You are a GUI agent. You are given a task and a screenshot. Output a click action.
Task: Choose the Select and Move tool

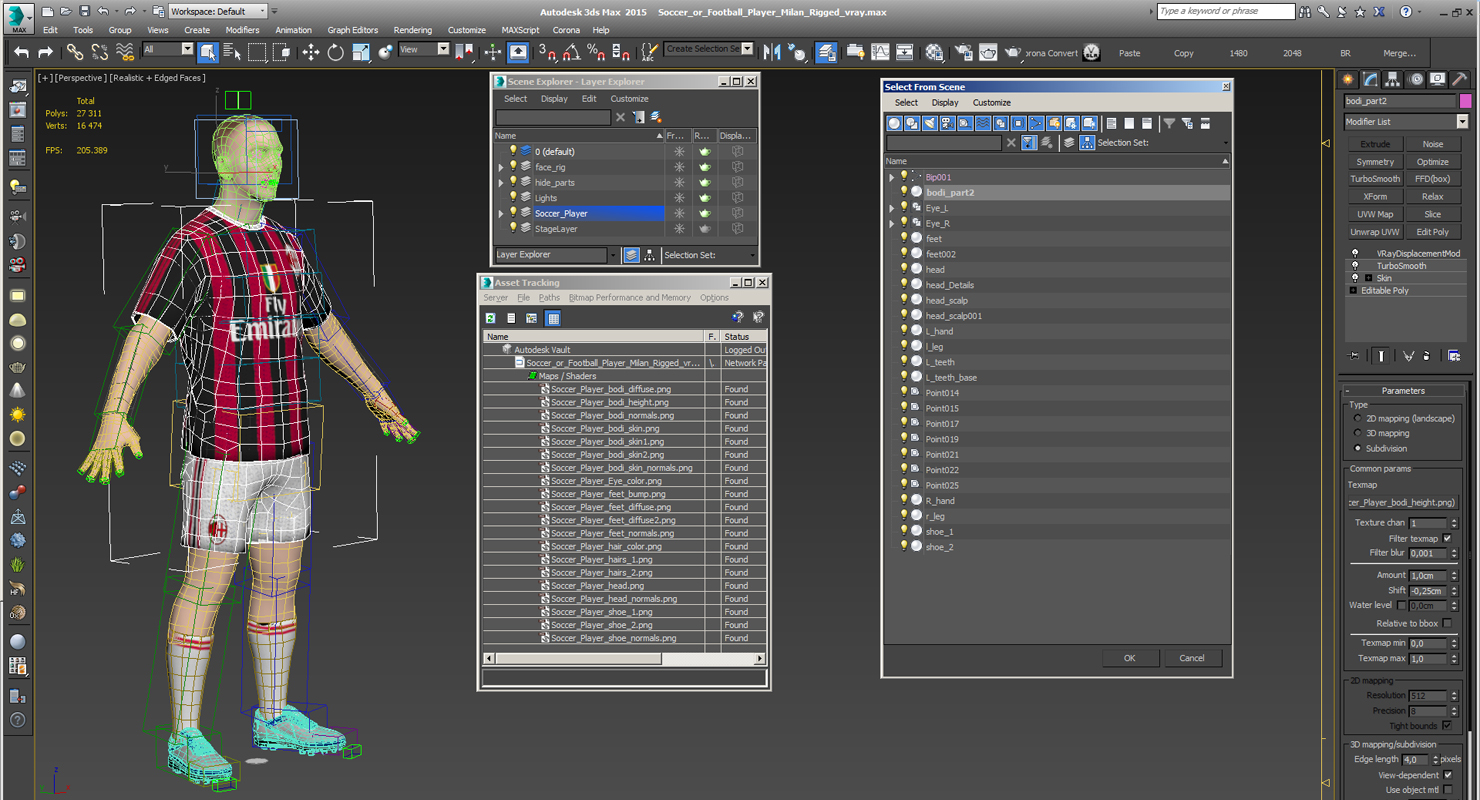[x=311, y=52]
